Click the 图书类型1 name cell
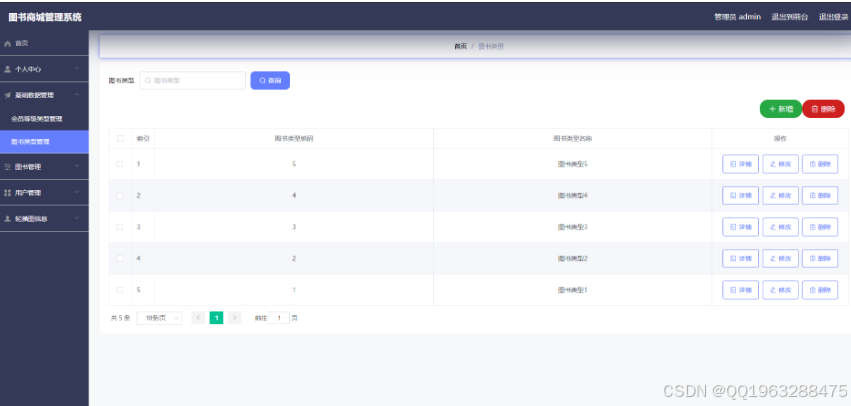851x406 pixels. tap(573, 290)
